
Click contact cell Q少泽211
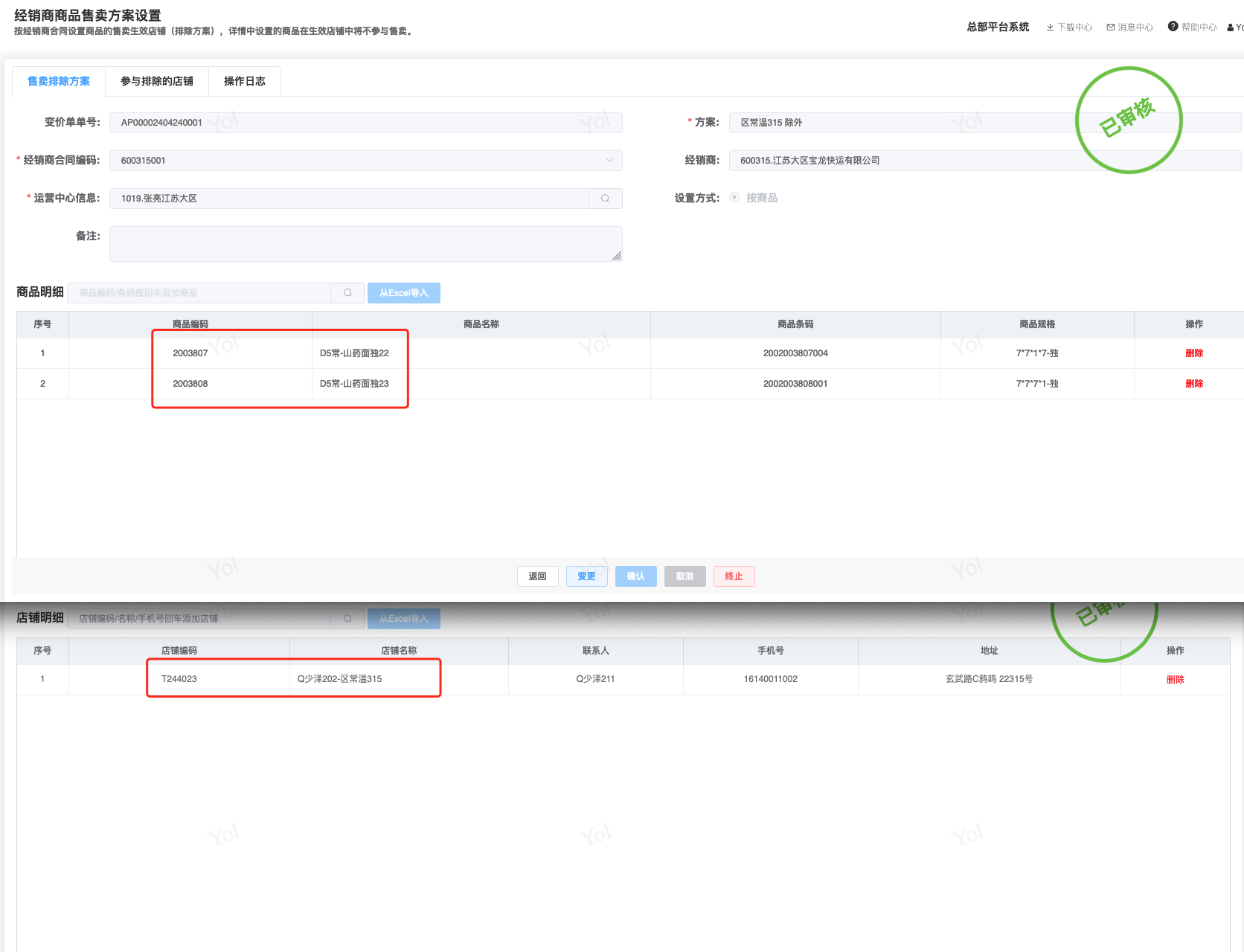point(595,679)
